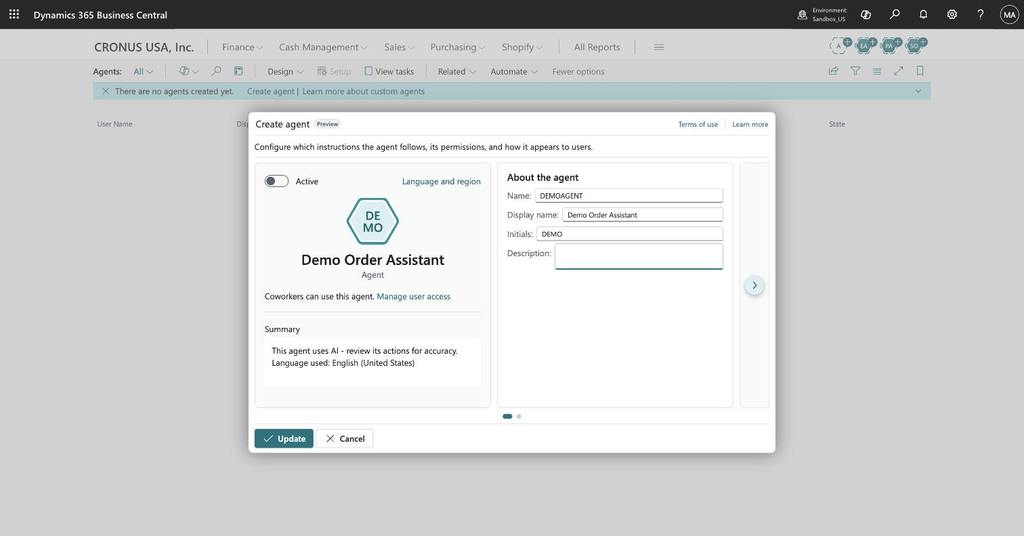Click the Initials input field
Screen dimensions: 1024x536
(630, 234)
